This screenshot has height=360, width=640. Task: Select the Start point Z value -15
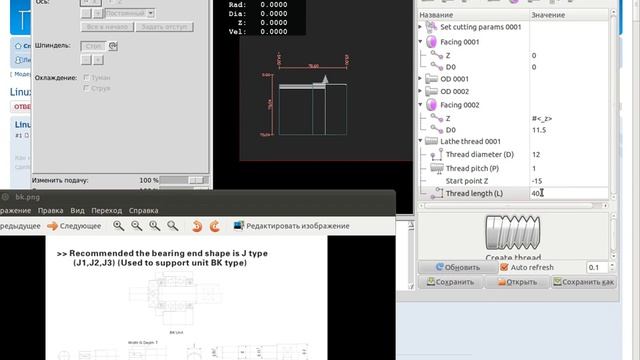pyautogui.click(x=537, y=181)
